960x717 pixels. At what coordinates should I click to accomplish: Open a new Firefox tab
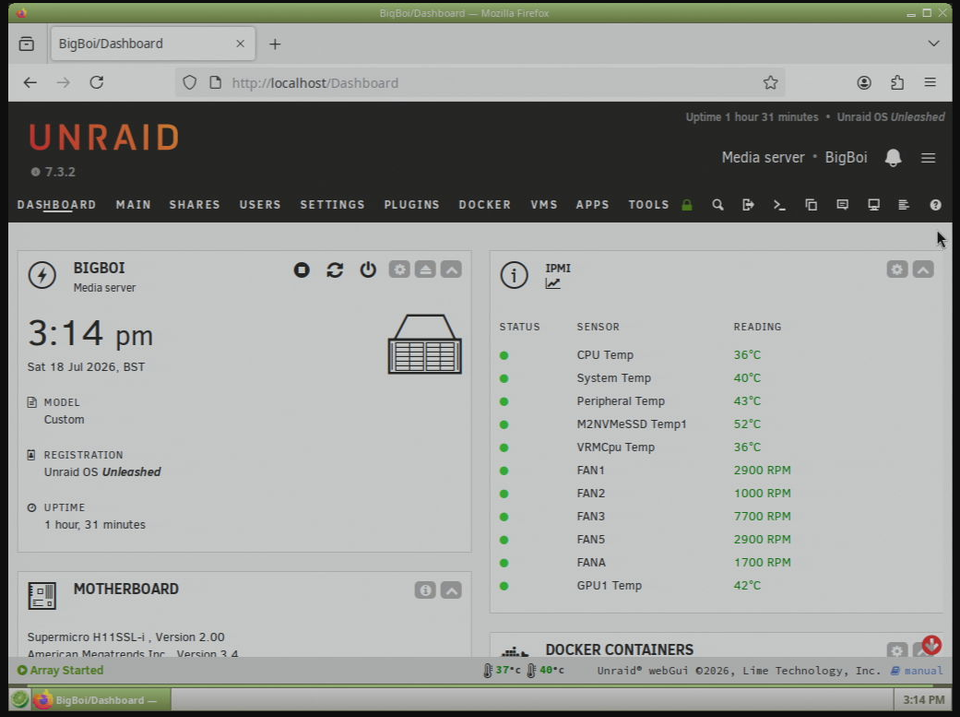coord(275,44)
